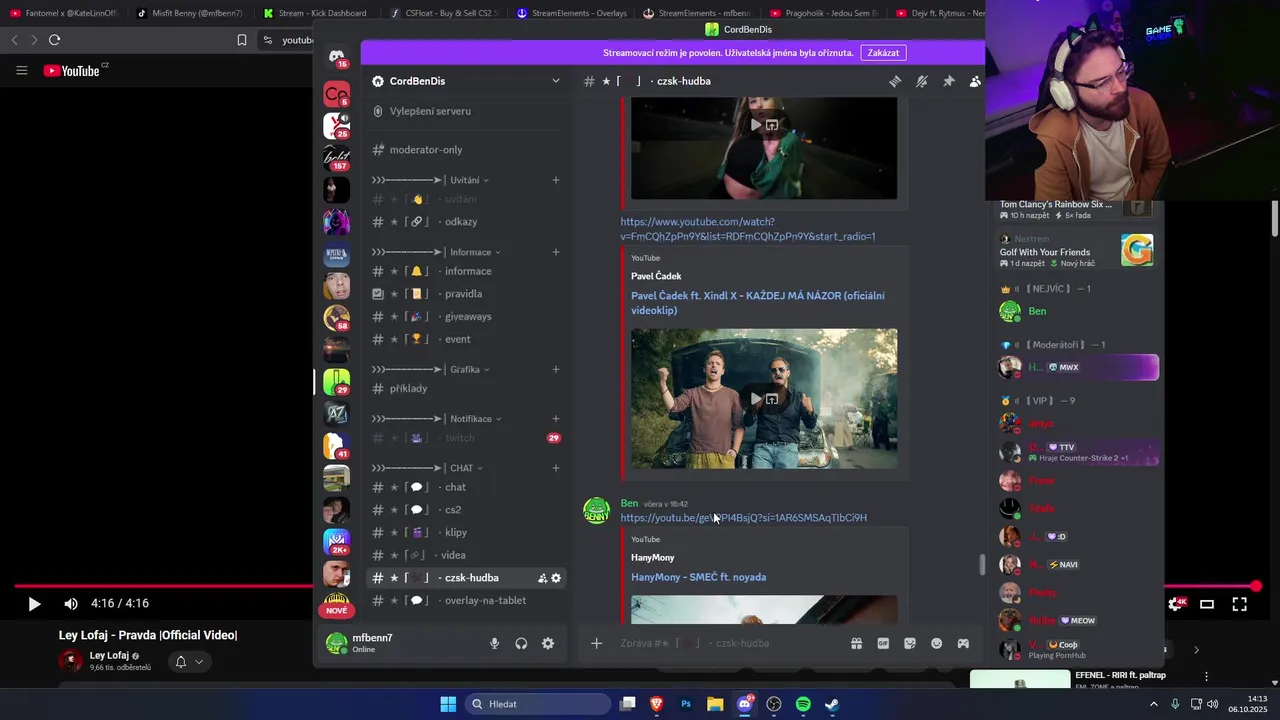Open Golf With Your Friends activity card
This screenshot has width=1280, height=720.
click(x=1078, y=252)
